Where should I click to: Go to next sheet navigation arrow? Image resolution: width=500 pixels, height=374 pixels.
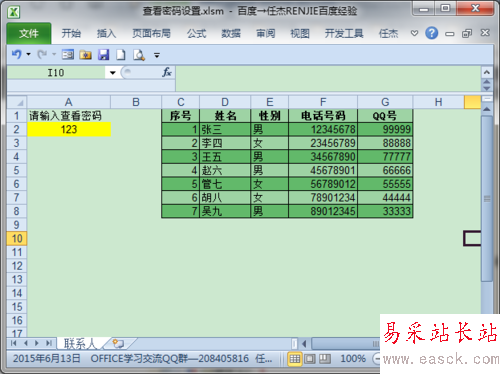[x=37, y=343]
